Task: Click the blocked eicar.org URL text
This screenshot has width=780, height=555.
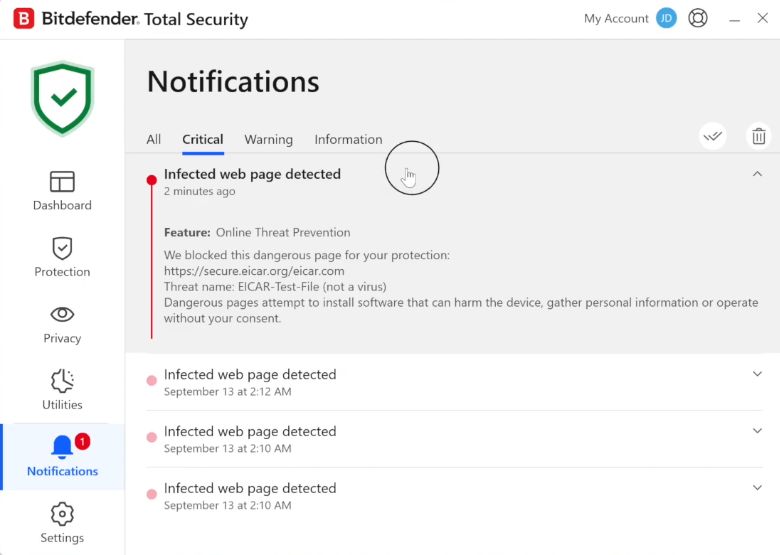Action: 254,271
